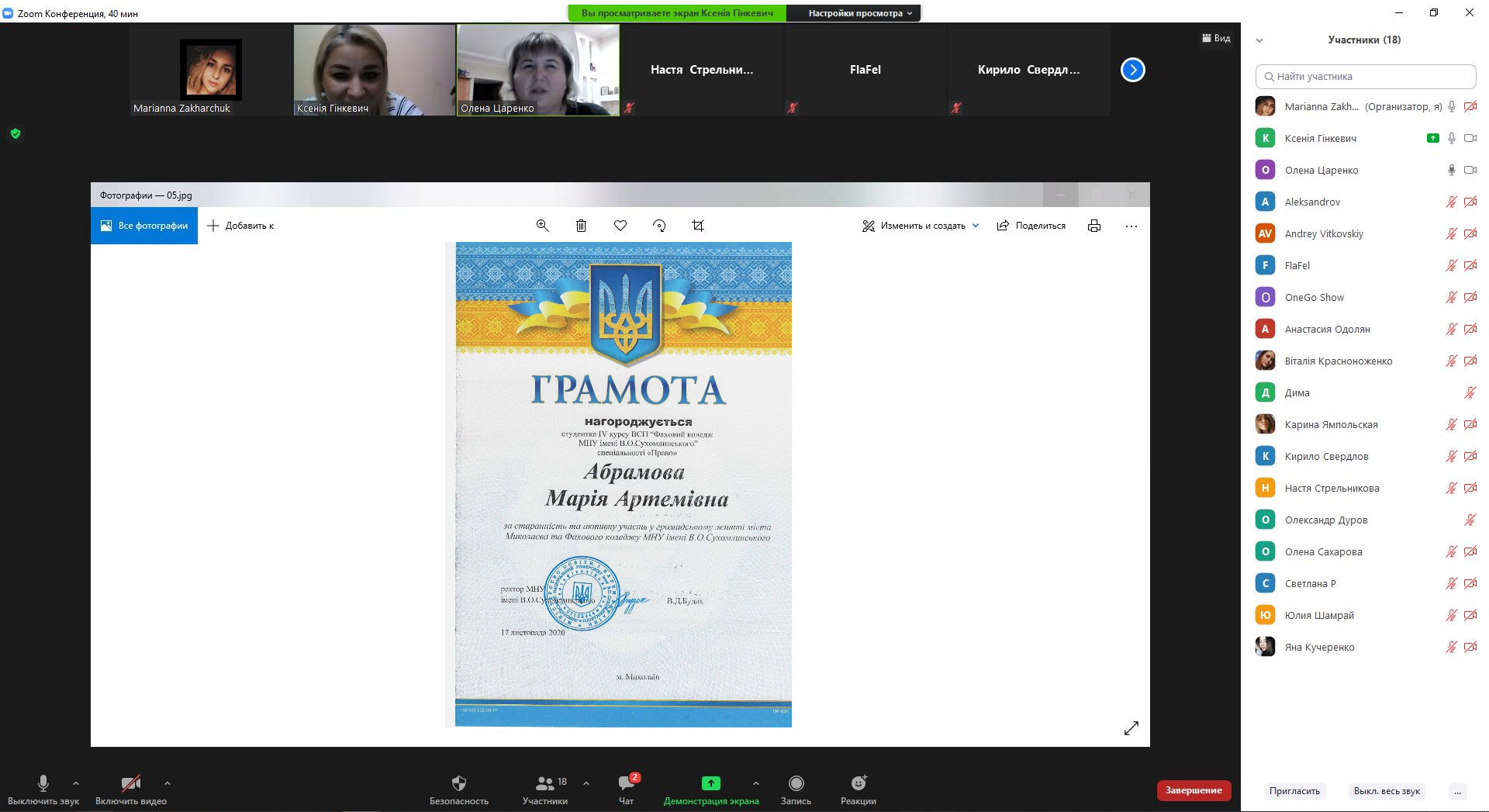The image size is (1489, 812).
Task: Expand audio options arrow next to microphone
Action: click(x=76, y=783)
